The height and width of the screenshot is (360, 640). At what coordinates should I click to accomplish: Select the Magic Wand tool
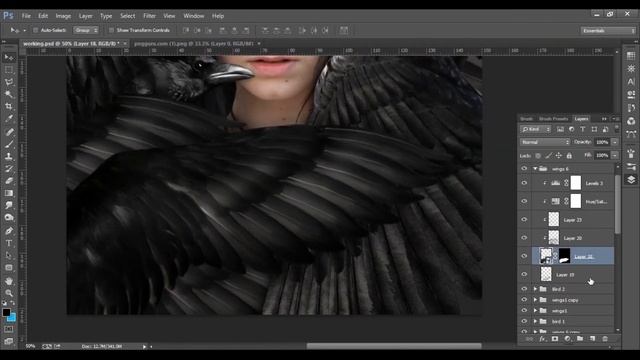click(x=9, y=94)
